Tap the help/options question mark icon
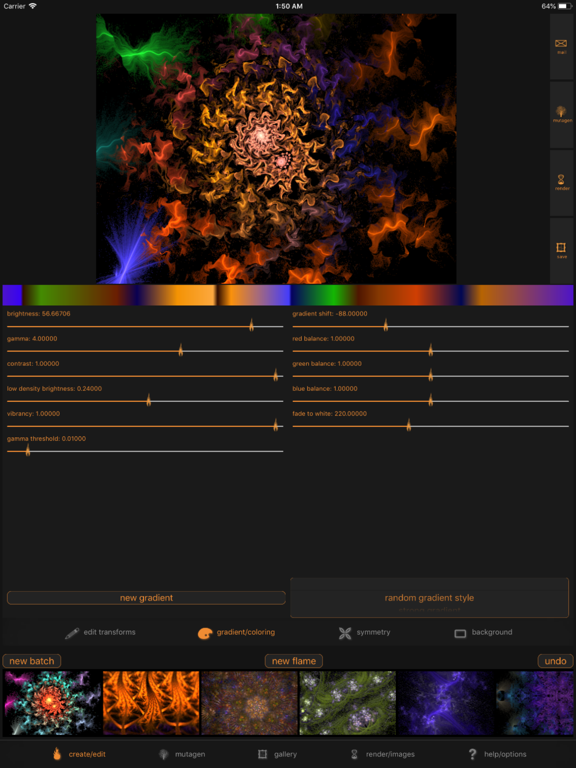The width and height of the screenshot is (576, 768). click(472, 754)
